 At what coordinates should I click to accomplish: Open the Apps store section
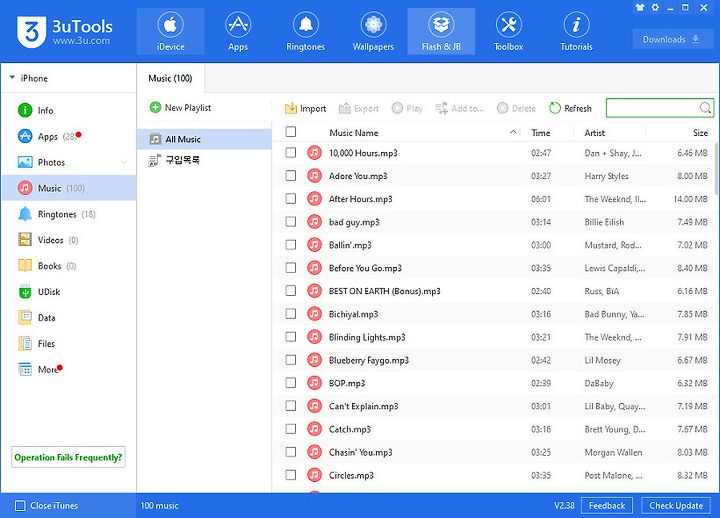point(238,31)
